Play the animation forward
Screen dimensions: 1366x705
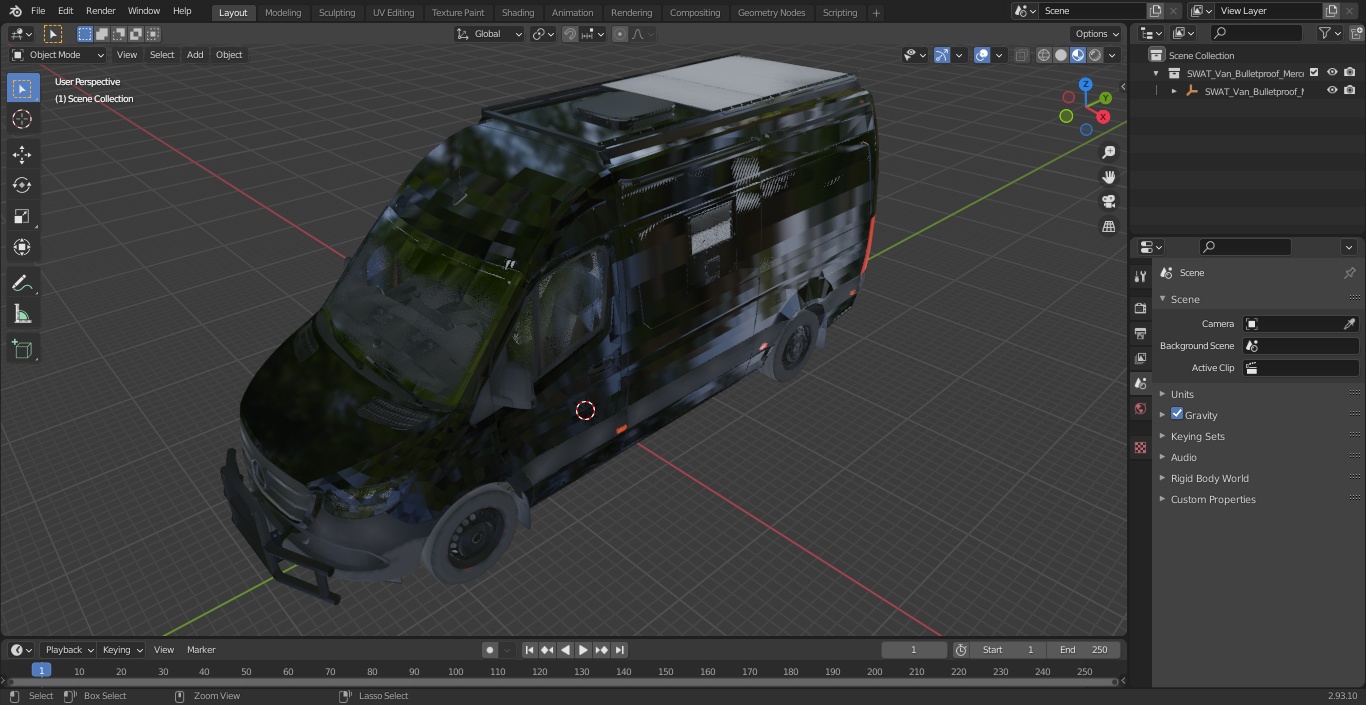click(583, 650)
